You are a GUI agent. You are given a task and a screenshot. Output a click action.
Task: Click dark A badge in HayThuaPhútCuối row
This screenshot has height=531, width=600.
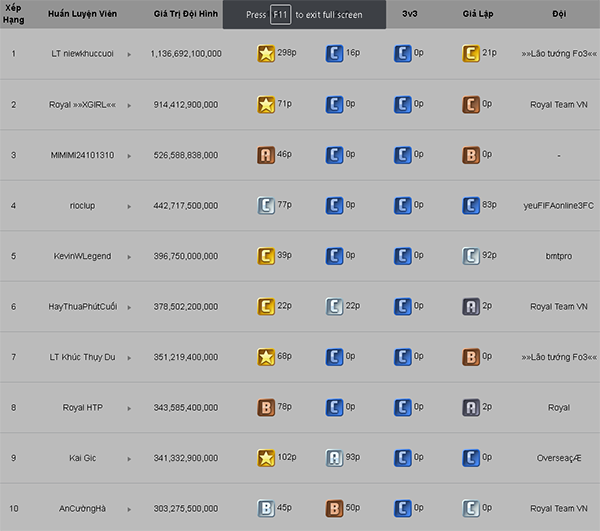[x=471, y=306]
